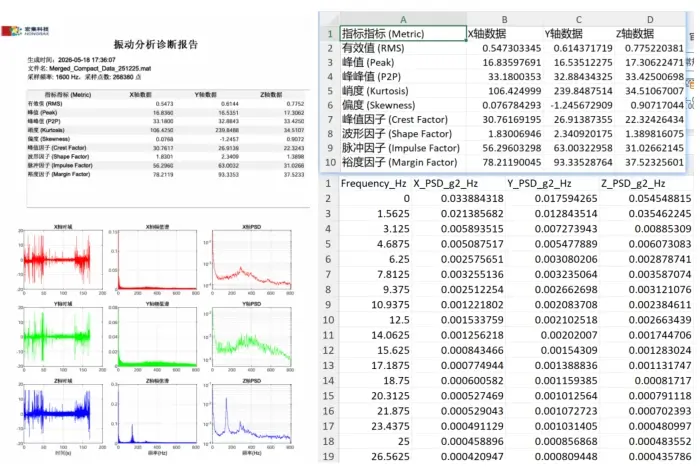The height and width of the screenshot is (468, 700).
Task: Click the company logo above the report
Action: pyautogui.click(x=25, y=31)
